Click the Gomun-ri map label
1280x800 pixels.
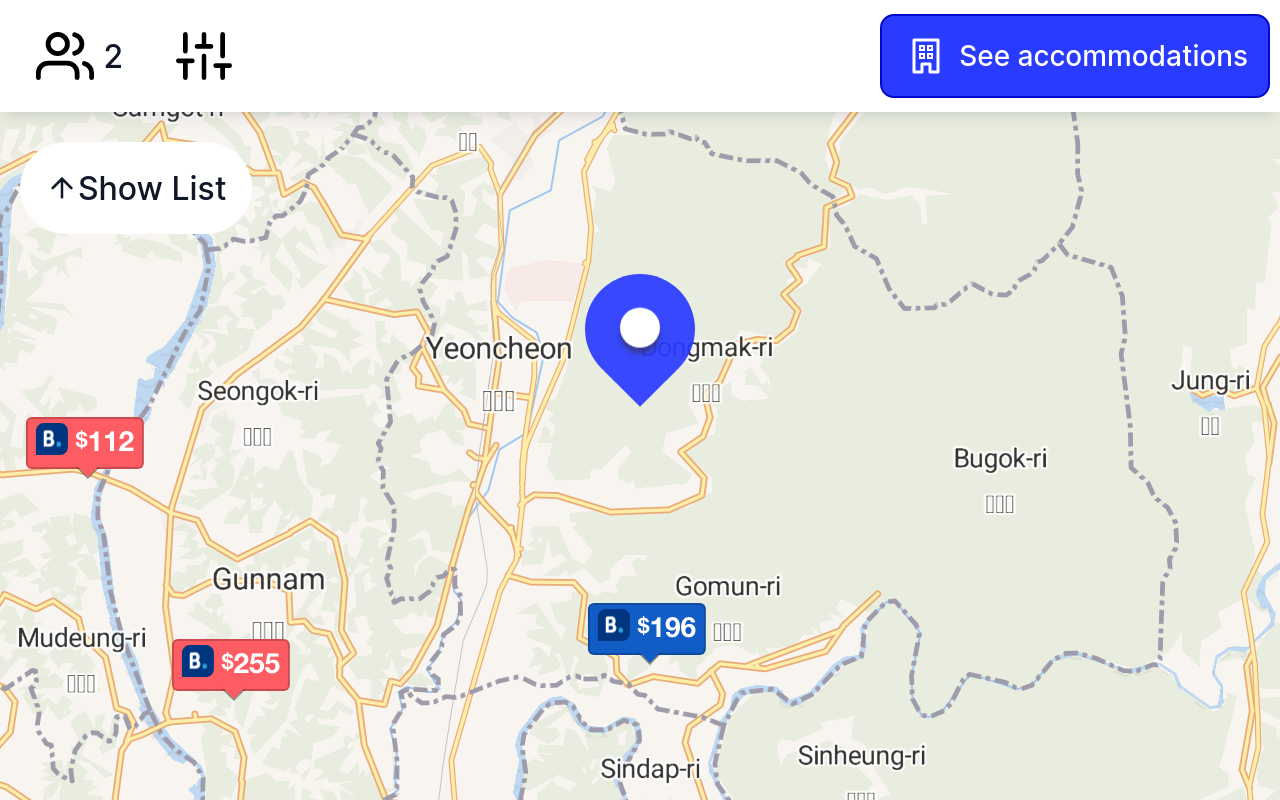click(728, 586)
